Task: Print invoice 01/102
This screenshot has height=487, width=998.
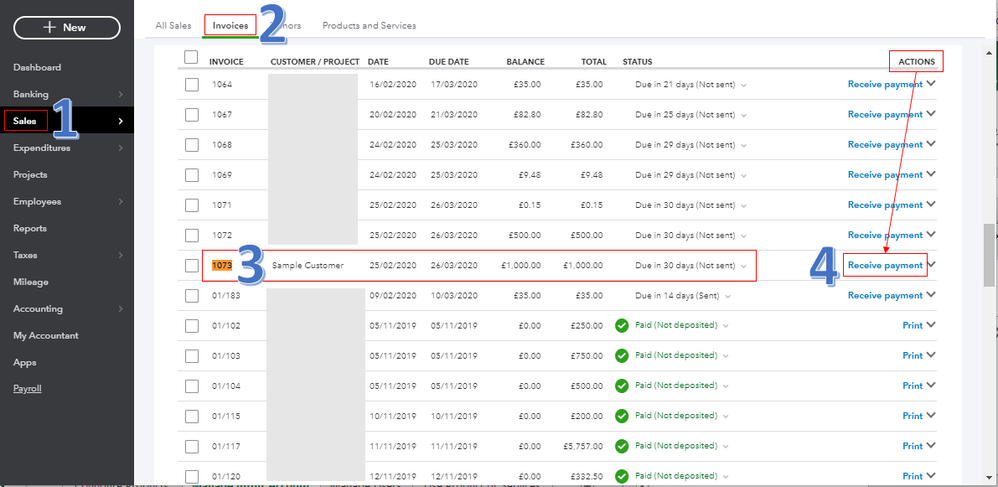Action: 913,325
